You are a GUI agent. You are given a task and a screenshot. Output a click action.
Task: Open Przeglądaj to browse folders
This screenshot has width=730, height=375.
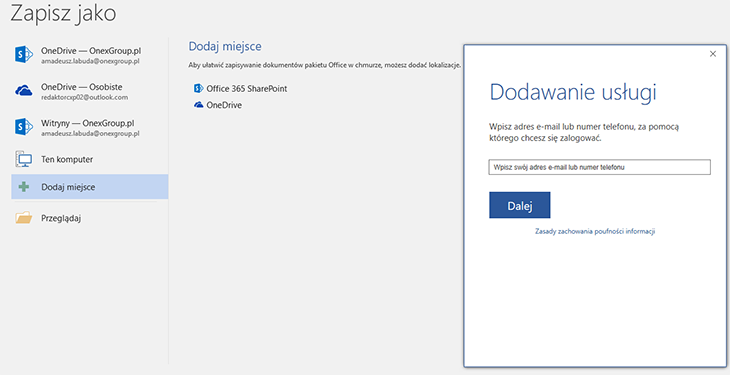90,218
